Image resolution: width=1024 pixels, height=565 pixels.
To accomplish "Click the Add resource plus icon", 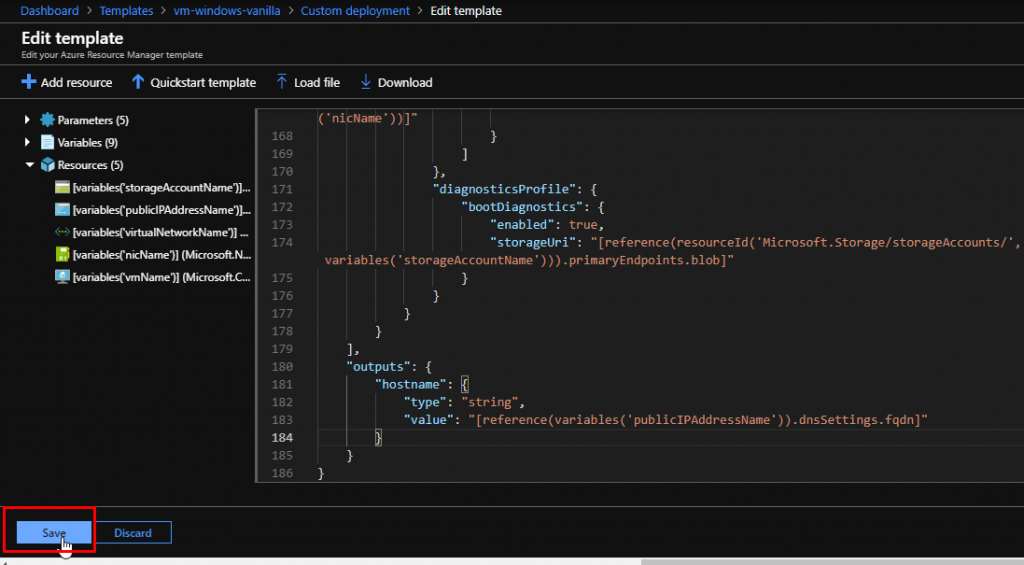I will [29, 82].
